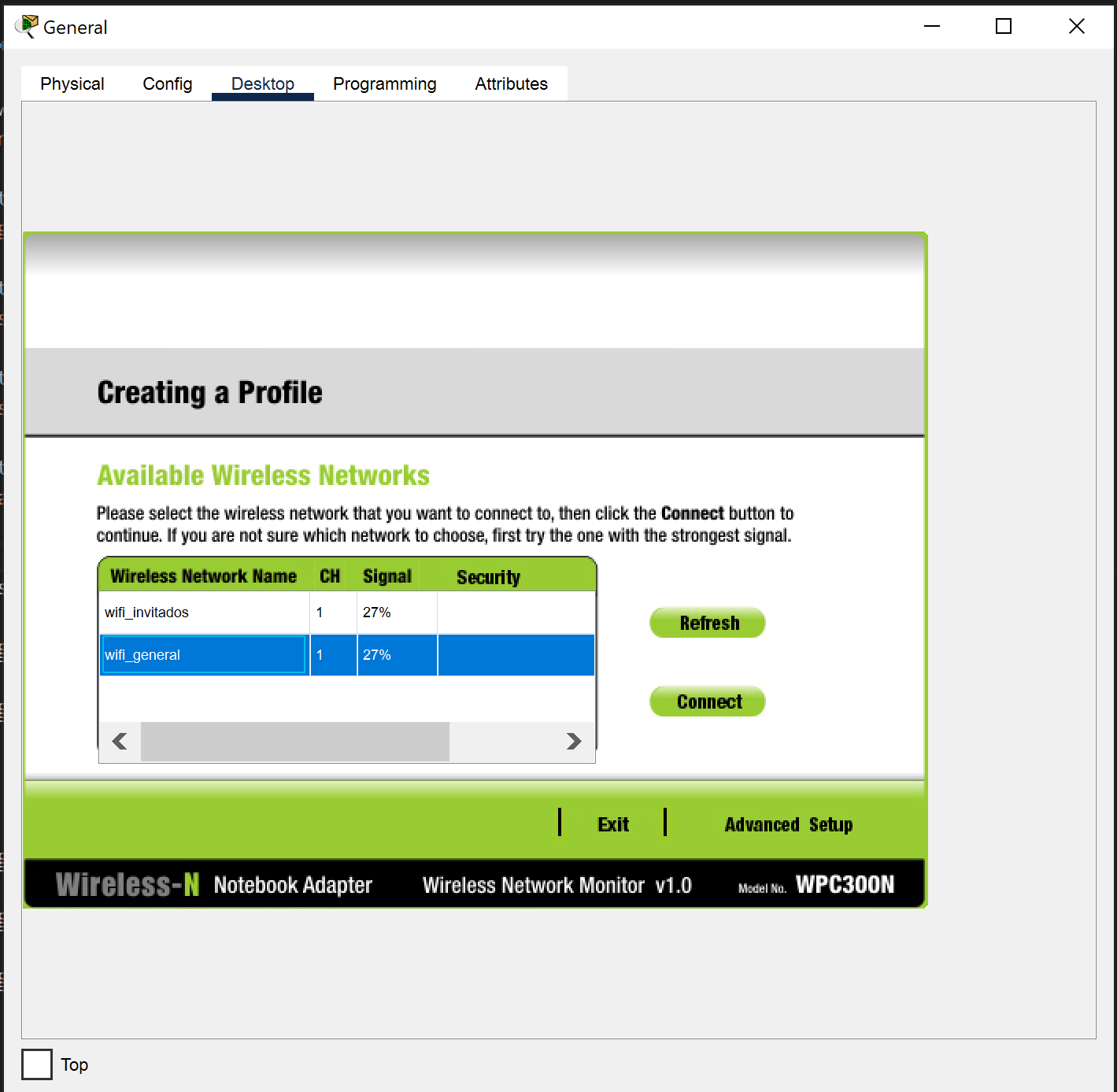
Task: Select the wifi_invitados network row
Action: click(205, 613)
